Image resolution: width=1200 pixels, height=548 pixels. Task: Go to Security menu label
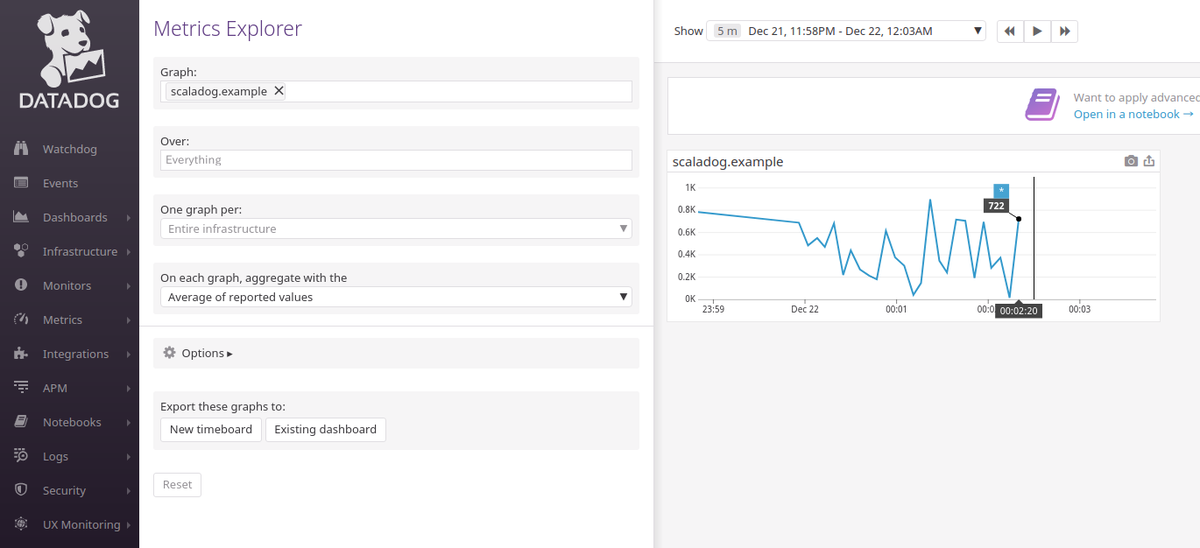[x=64, y=490]
